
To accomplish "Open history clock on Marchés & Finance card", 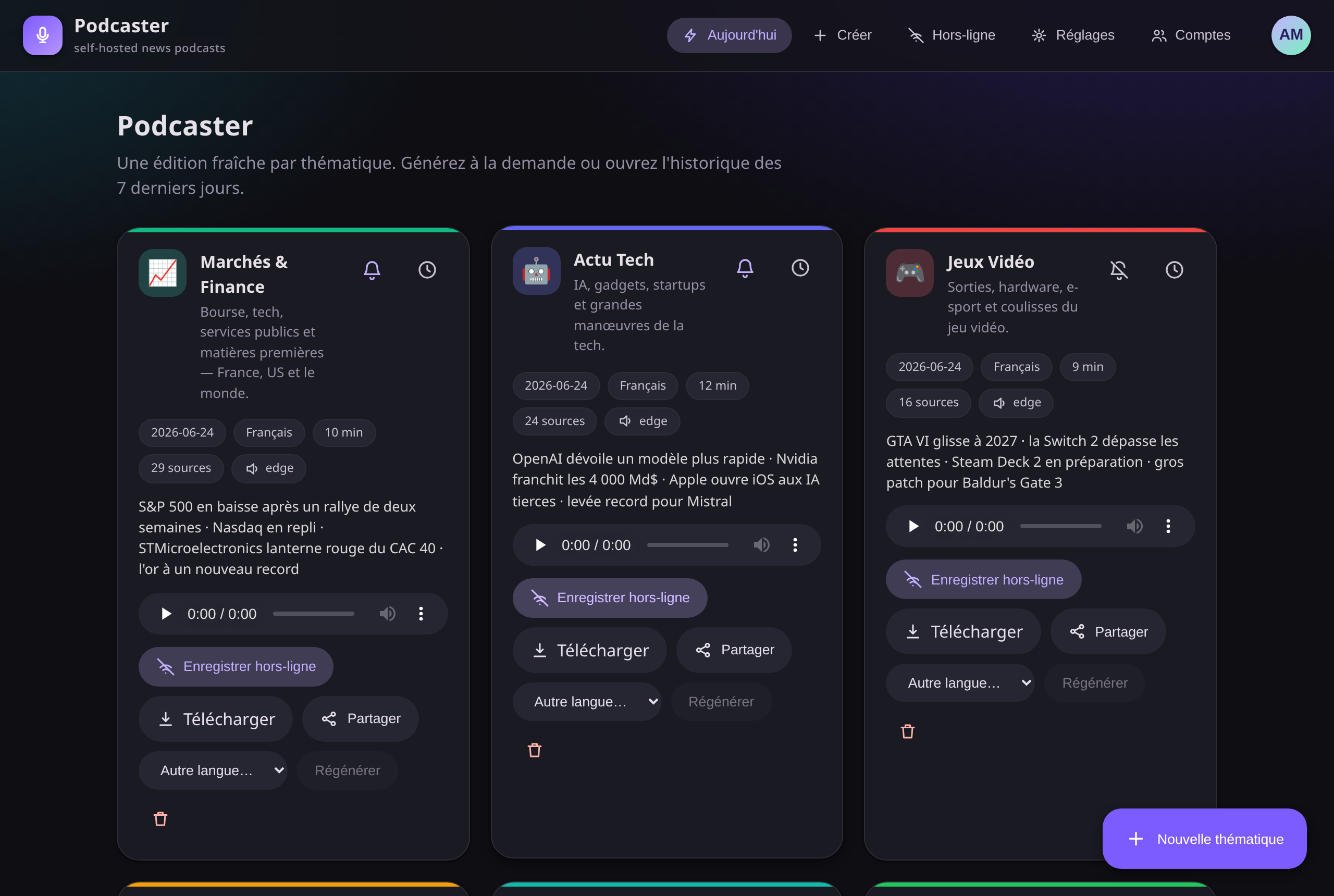I will tap(427, 270).
